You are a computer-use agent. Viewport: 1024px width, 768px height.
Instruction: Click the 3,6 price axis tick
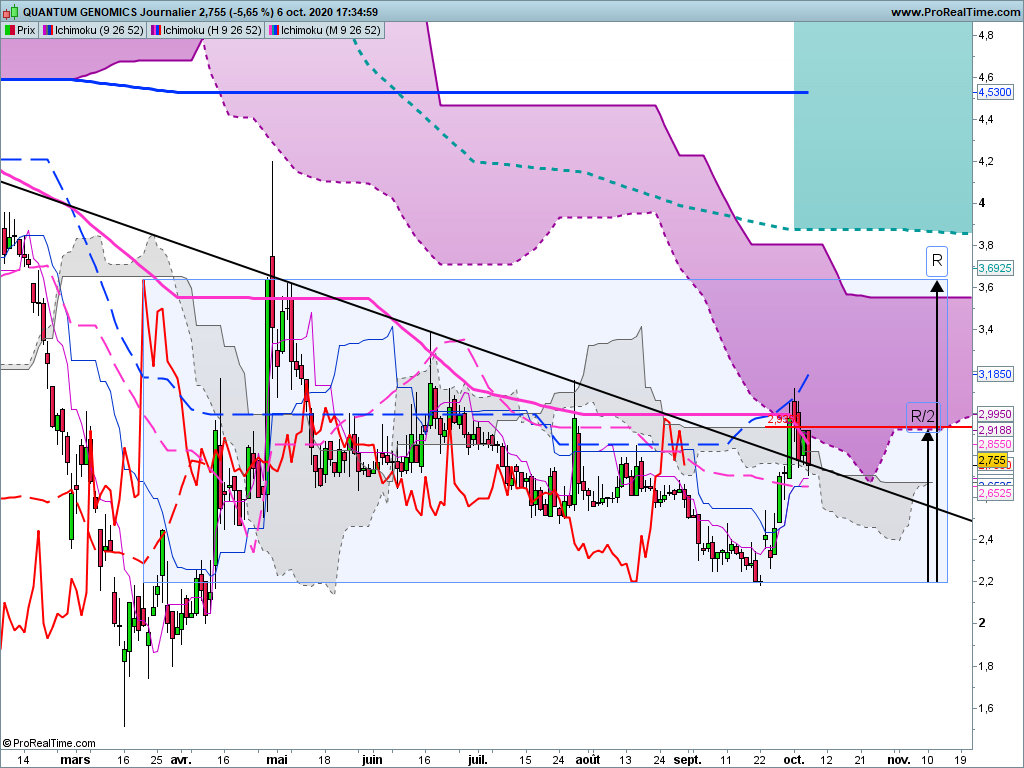click(986, 287)
